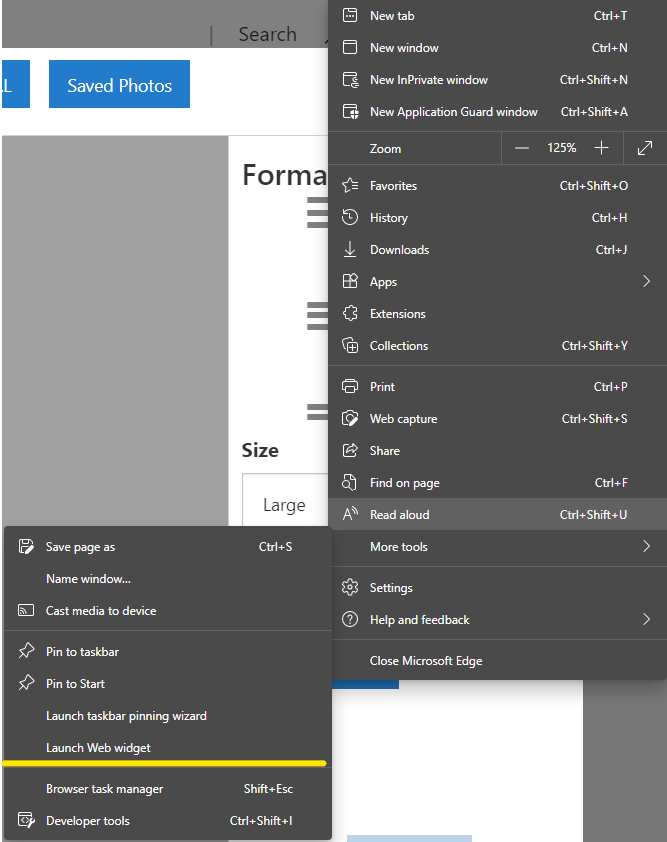The width and height of the screenshot is (667, 842).
Task: Choose Browser task manager
Action: (x=104, y=789)
